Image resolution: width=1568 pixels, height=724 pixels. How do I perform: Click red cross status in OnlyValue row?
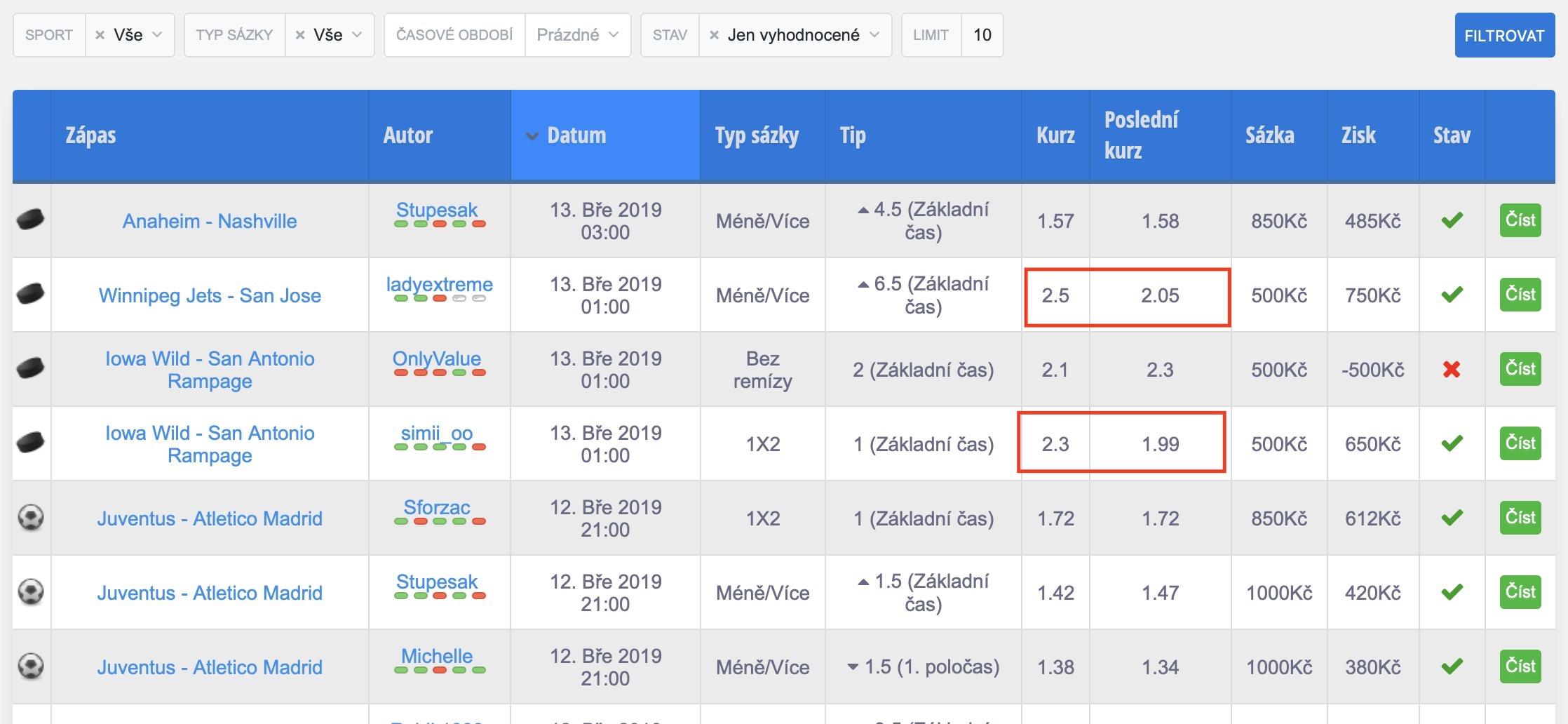point(1452,369)
